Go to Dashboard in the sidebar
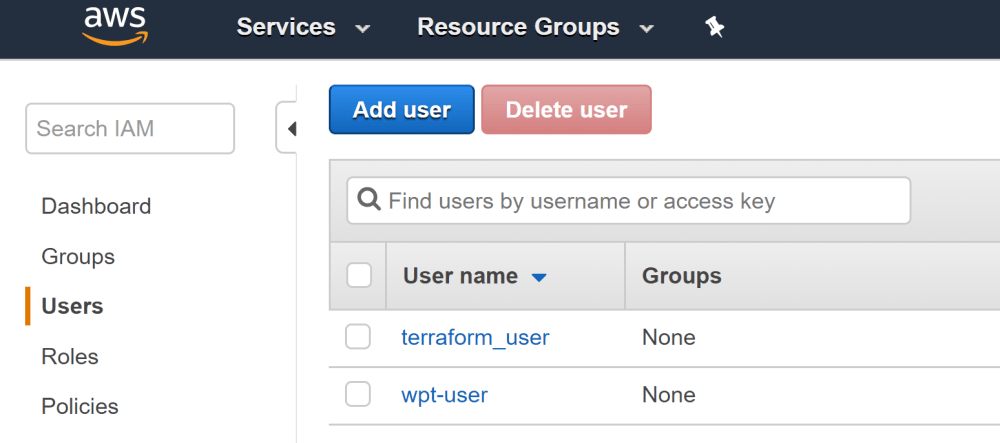Screen dimensions: 1000x443 (x=96, y=207)
